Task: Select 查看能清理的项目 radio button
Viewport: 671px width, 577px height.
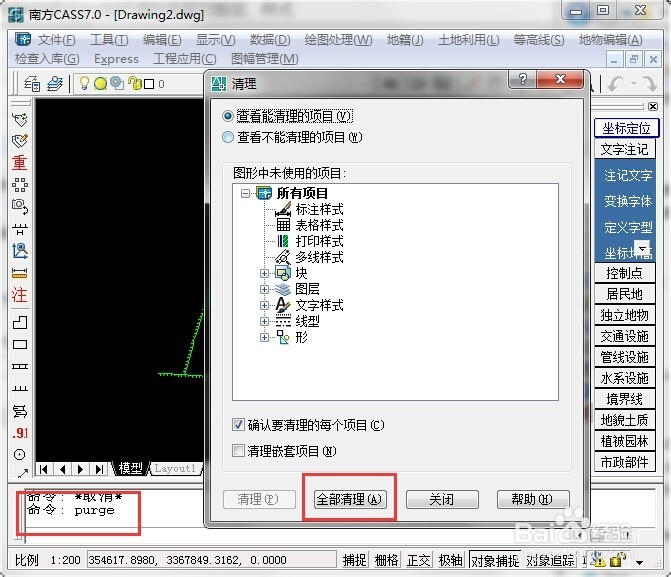Action: [x=228, y=116]
